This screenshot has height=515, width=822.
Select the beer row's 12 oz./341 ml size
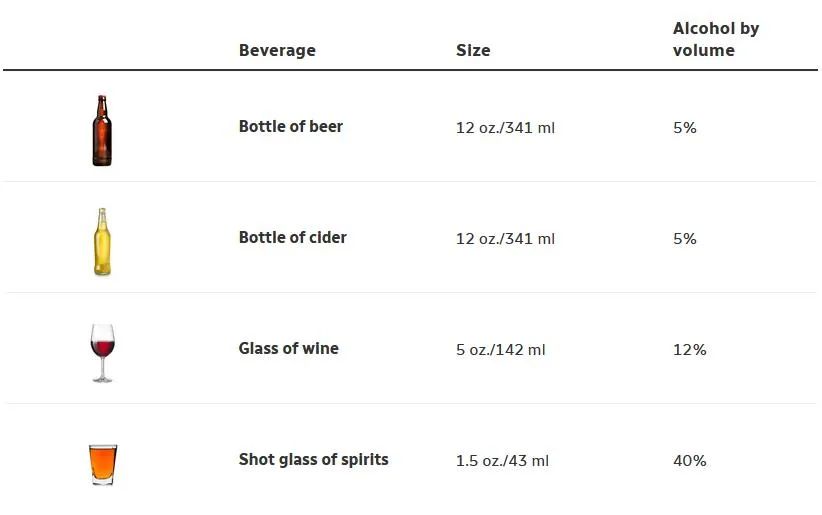pyautogui.click(x=505, y=128)
